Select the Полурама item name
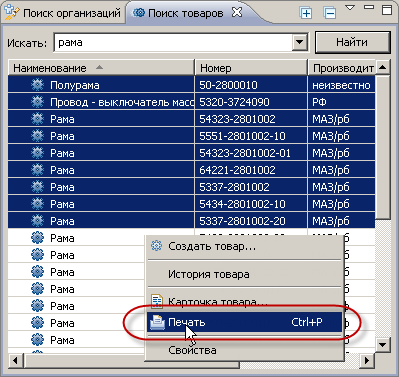The height and width of the screenshot is (377, 399). (x=75, y=85)
